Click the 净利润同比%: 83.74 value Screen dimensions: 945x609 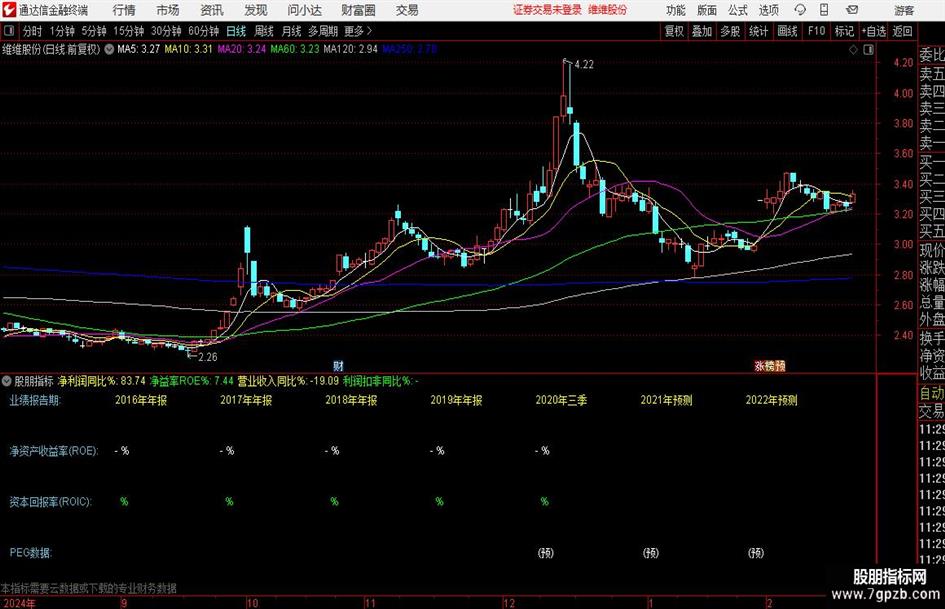click(102, 381)
